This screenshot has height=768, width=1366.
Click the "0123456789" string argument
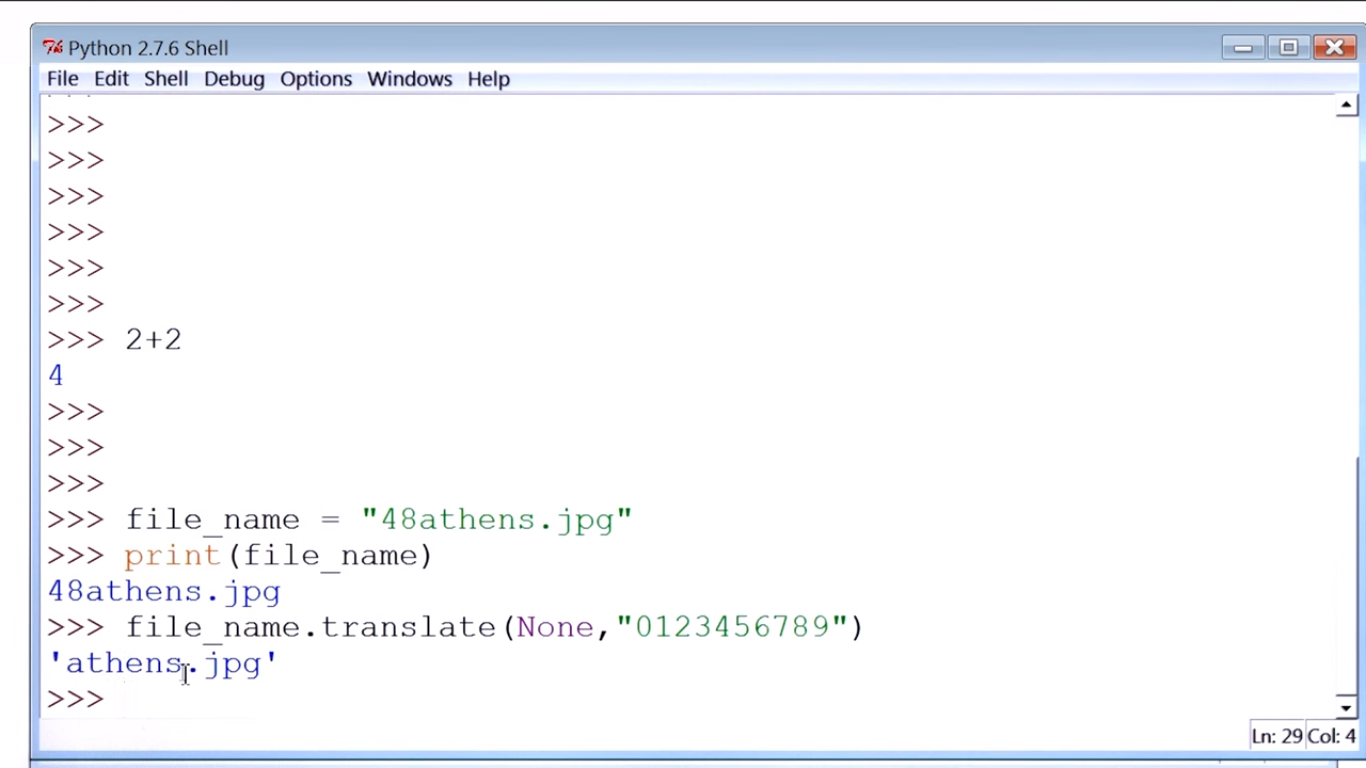[732, 627]
